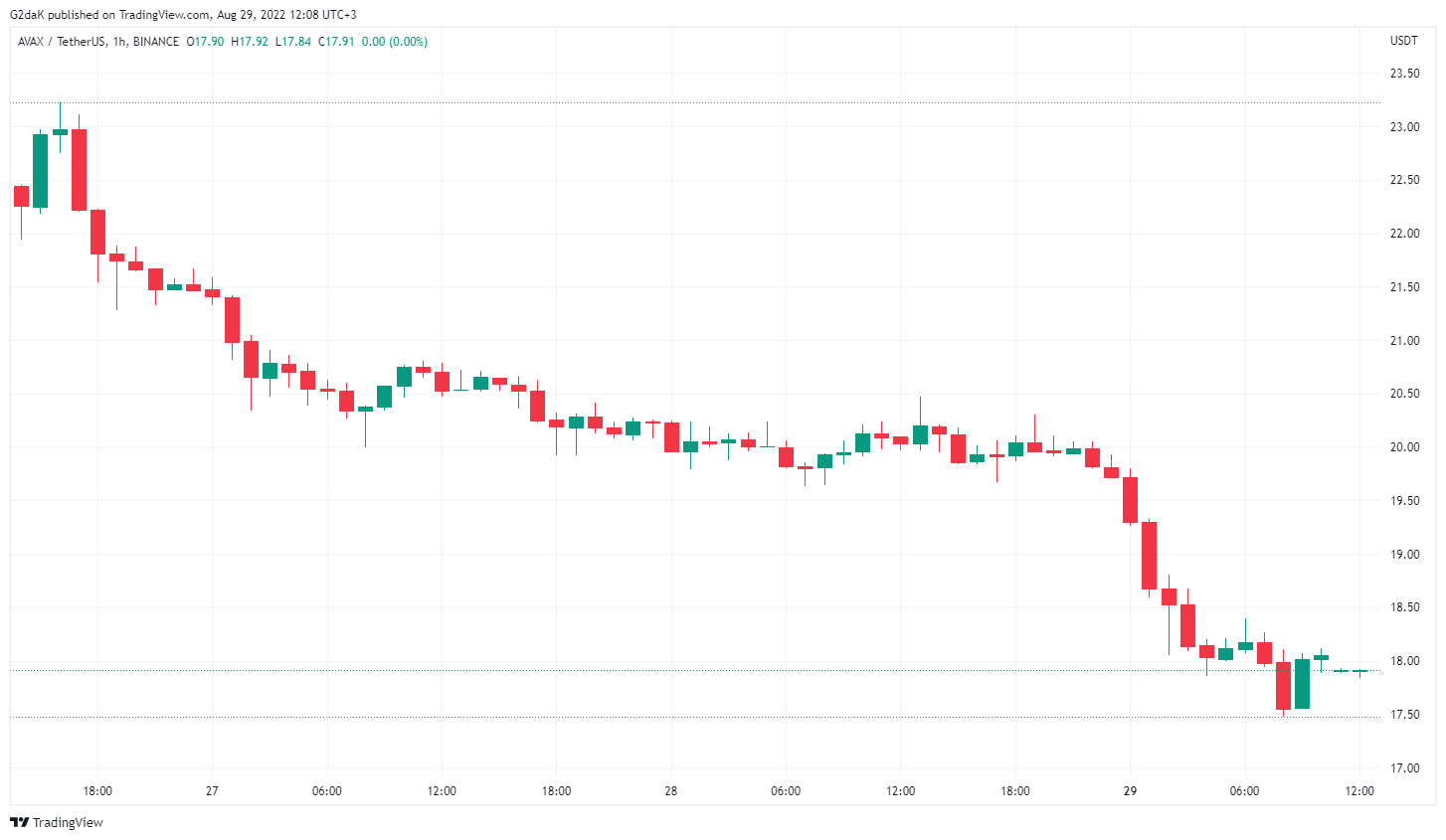Click the BINANCE exchange label
1446x840 pixels.
156,42
